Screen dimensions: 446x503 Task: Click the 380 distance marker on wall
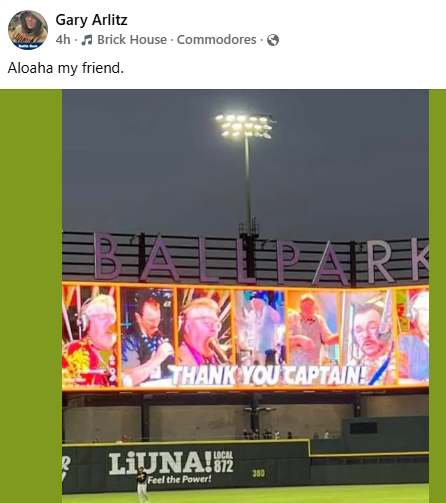pyautogui.click(x=258, y=473)
